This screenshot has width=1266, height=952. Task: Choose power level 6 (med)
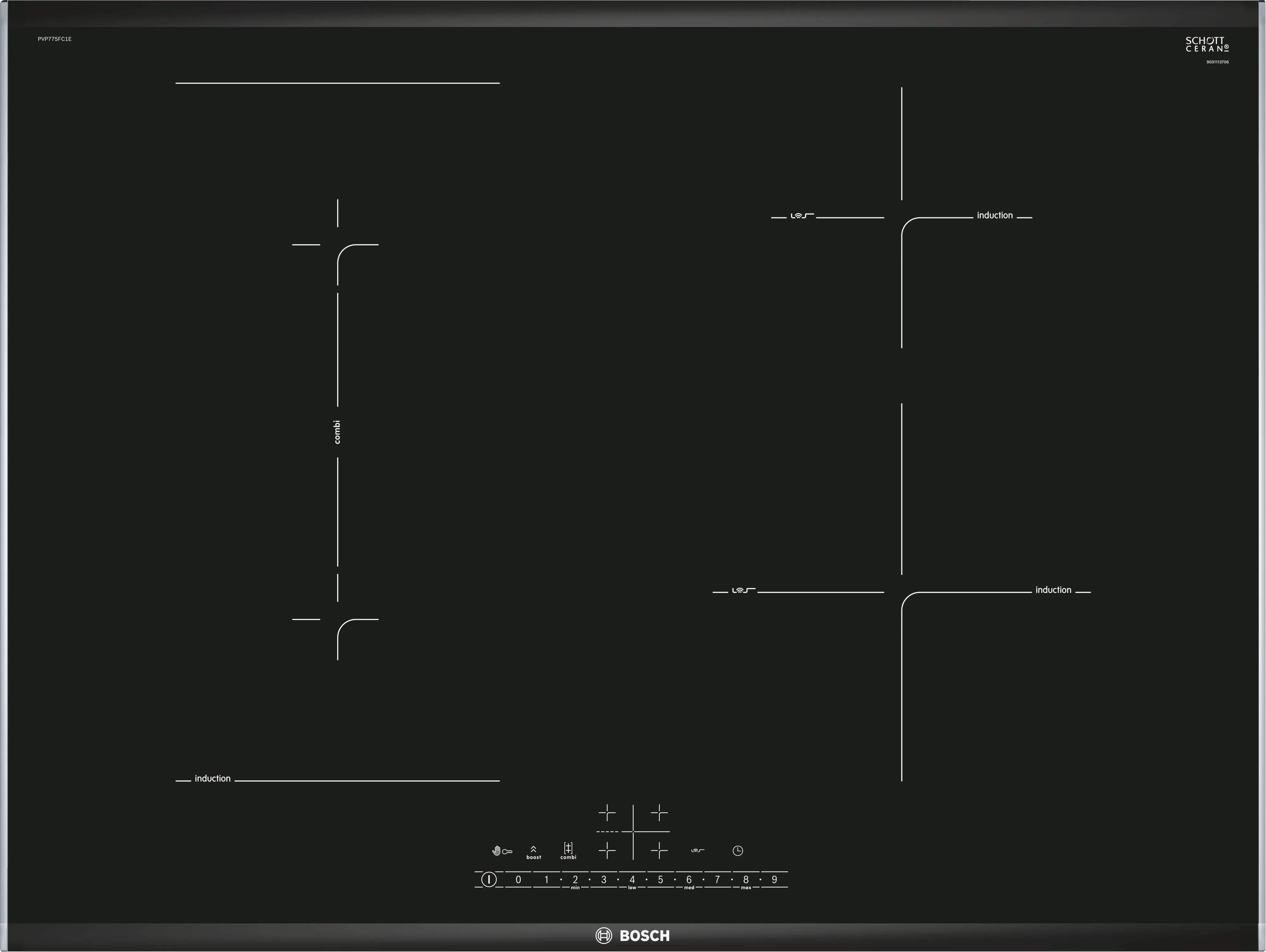688,880
